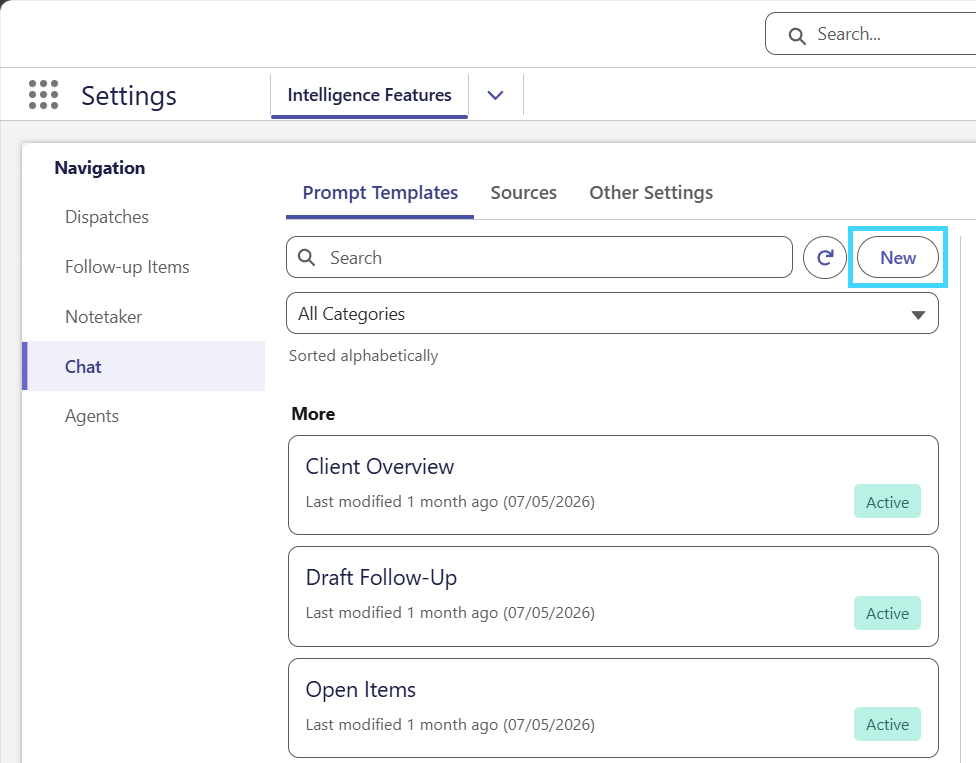976x763 pixels.
Task: Click the magnifier icon in the global search
Action: (797, 35)
